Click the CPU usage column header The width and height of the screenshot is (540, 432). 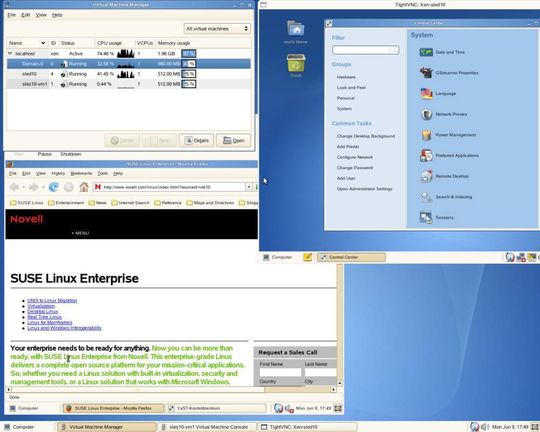(x=109, y=43)
